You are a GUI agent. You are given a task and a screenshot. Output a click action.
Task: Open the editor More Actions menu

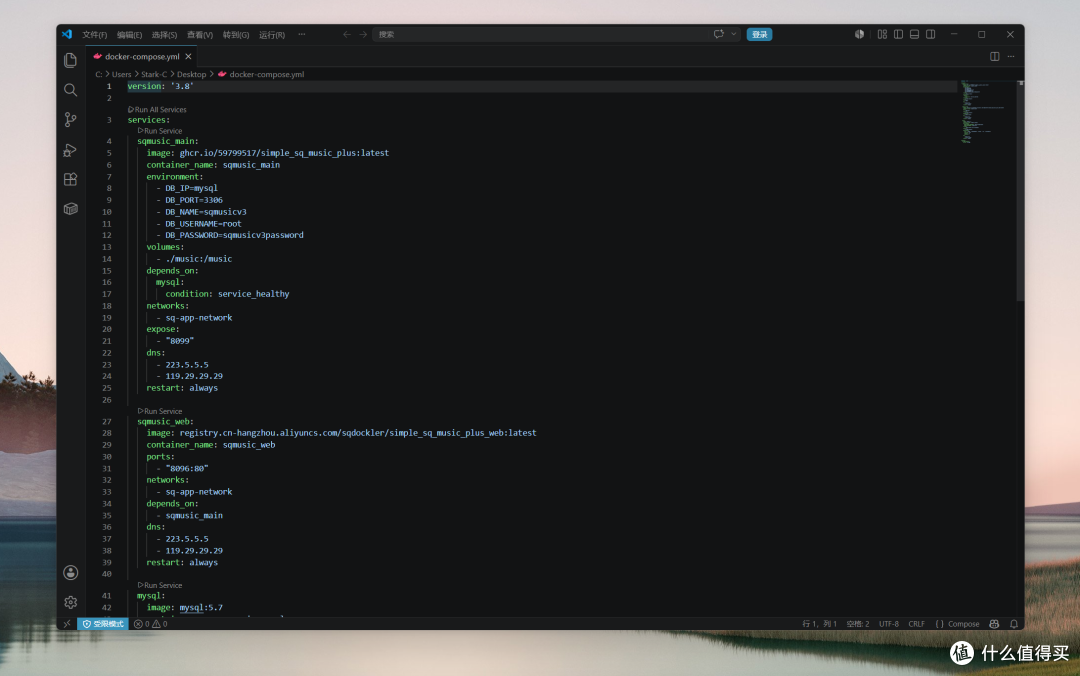1010,57
